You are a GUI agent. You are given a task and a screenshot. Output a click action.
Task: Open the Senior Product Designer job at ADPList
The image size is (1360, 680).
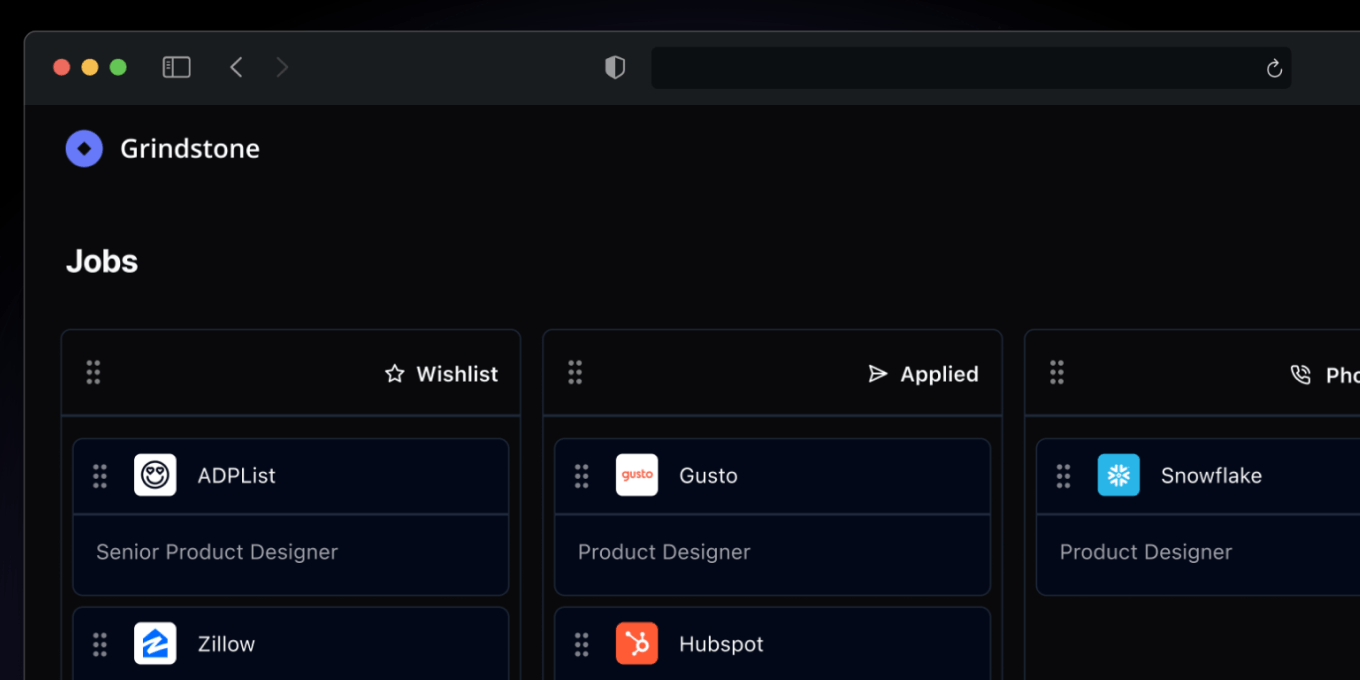coord(217,552)
